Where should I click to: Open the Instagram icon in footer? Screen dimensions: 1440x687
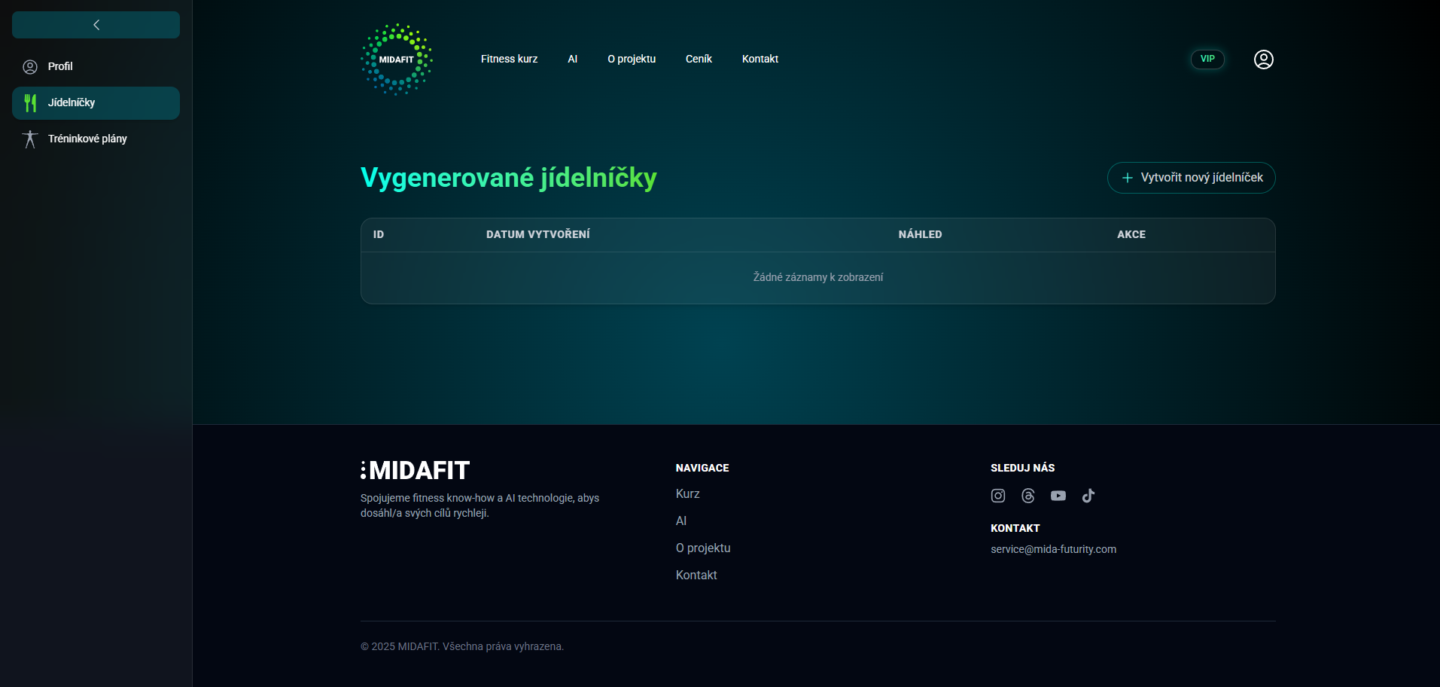(x=998, y=496)
